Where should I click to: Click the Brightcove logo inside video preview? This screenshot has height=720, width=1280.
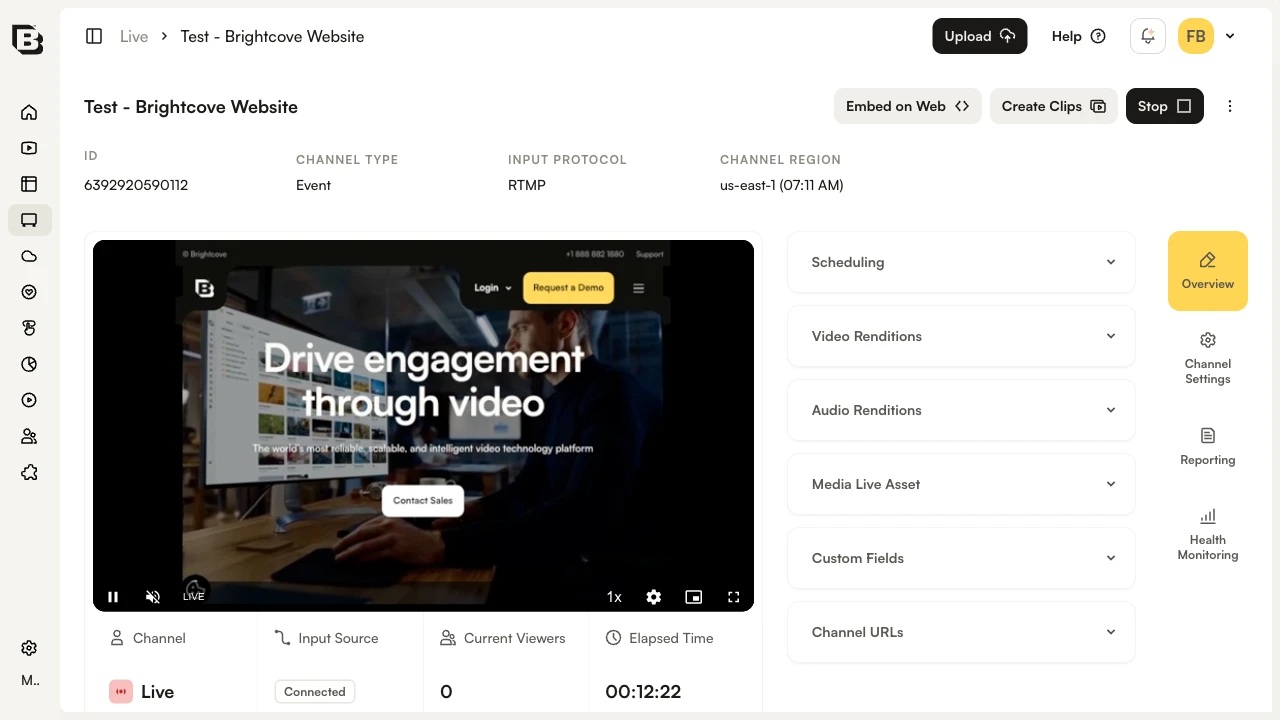pos(204,288)
